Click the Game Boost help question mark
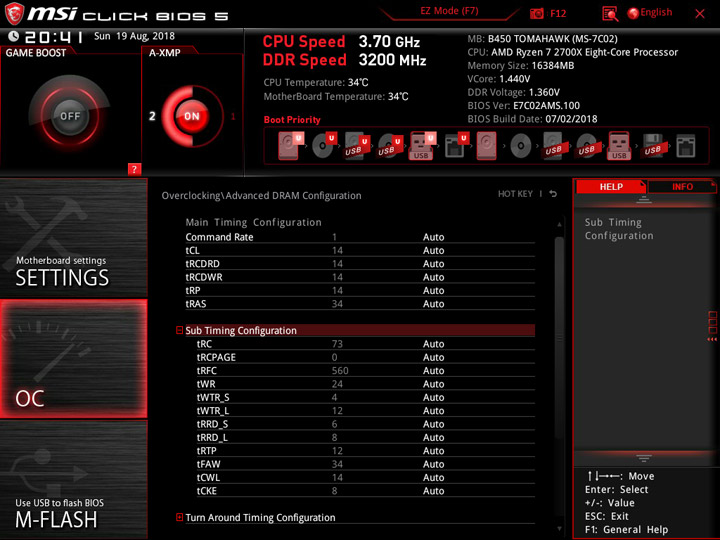720x540 pixels. (134, 169)
